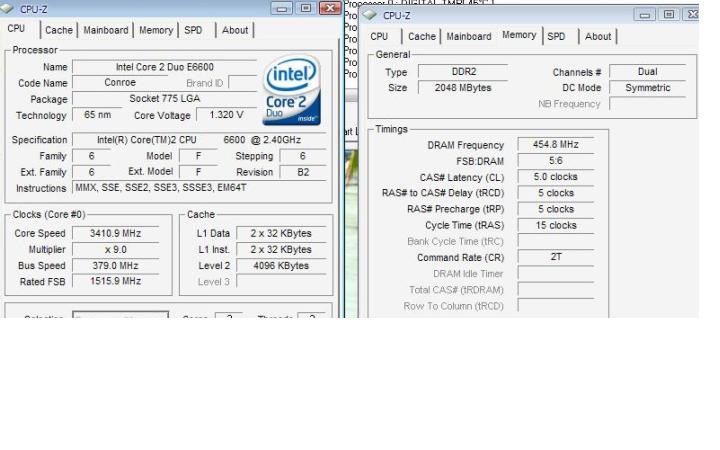Image resolution: width=720 pixels, height=450 pixels.
Task: Click the Package value 'Socket 775 LGA'
Action: pyautogui.click(x=164, y=99)
